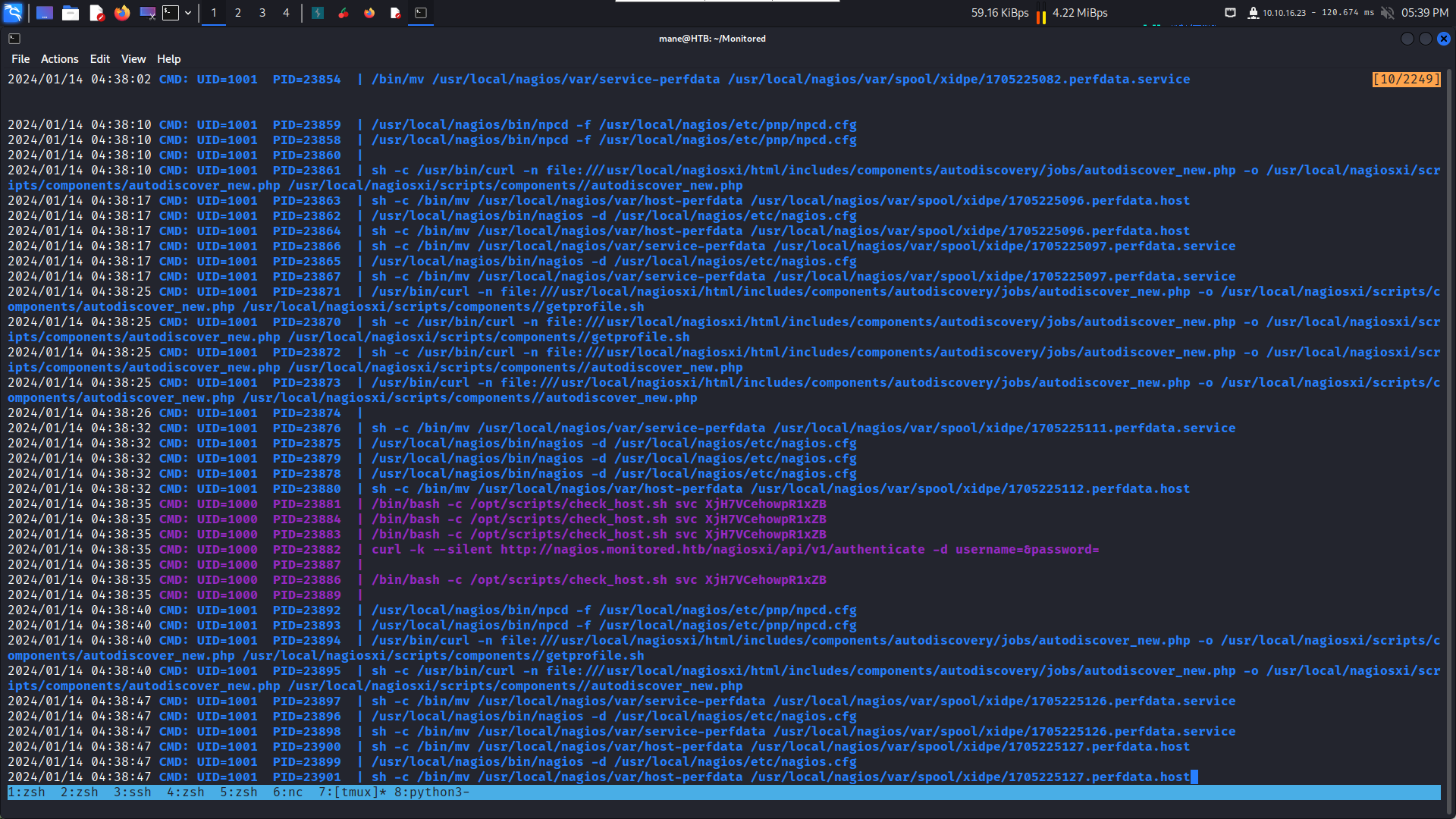Screen dimensions: 1456x819
Task: Click the download speed 59.16 KiBps text
Action: click(1000, 13)
